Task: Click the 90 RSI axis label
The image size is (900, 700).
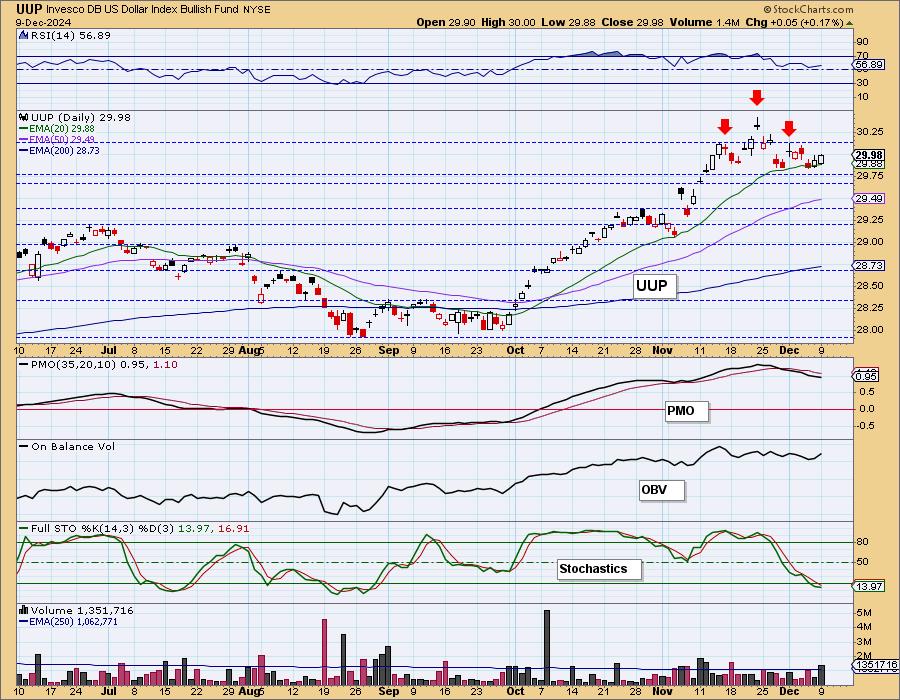Action: click(x=863, y=42)
